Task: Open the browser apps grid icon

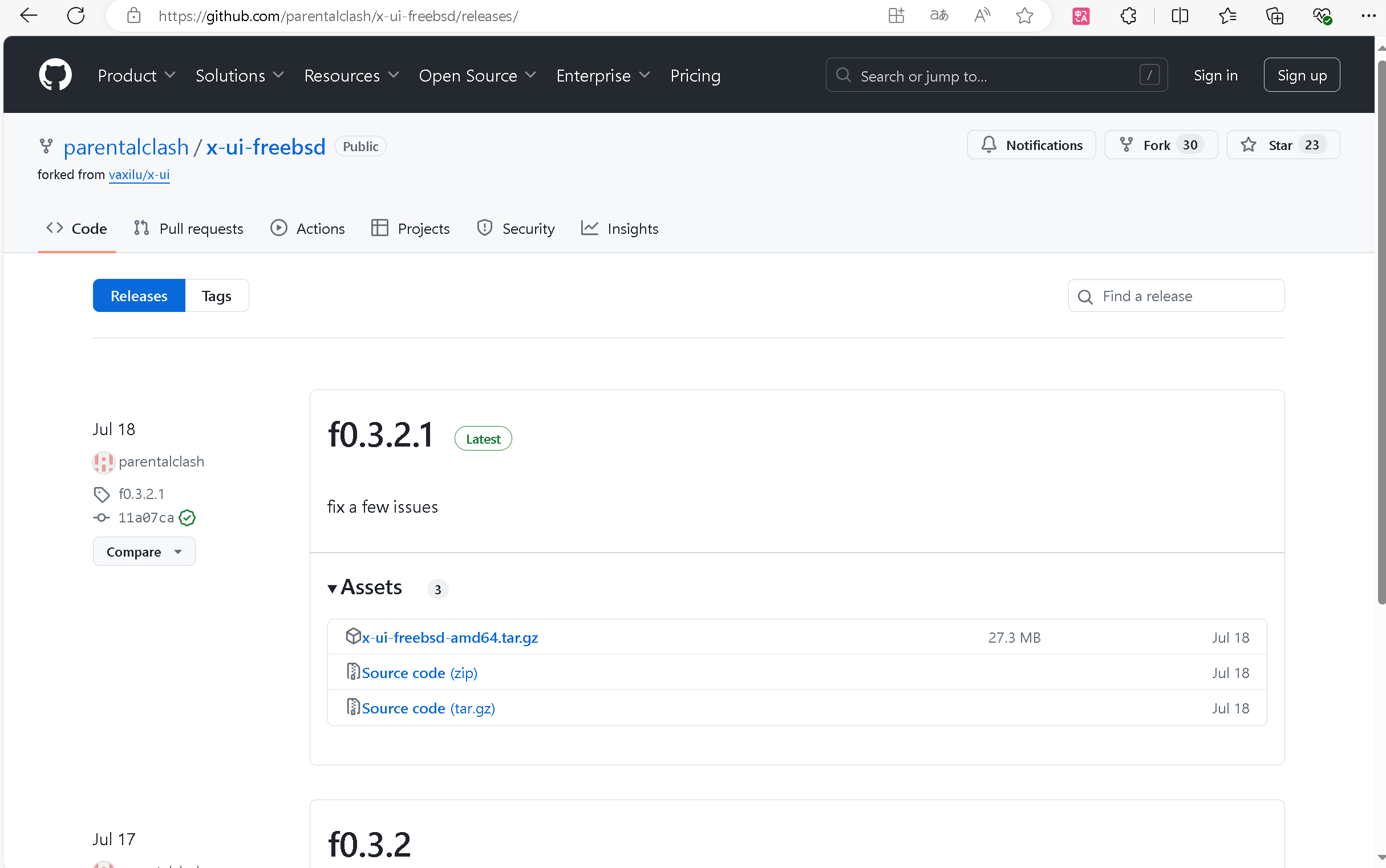Action: point(895,15)
